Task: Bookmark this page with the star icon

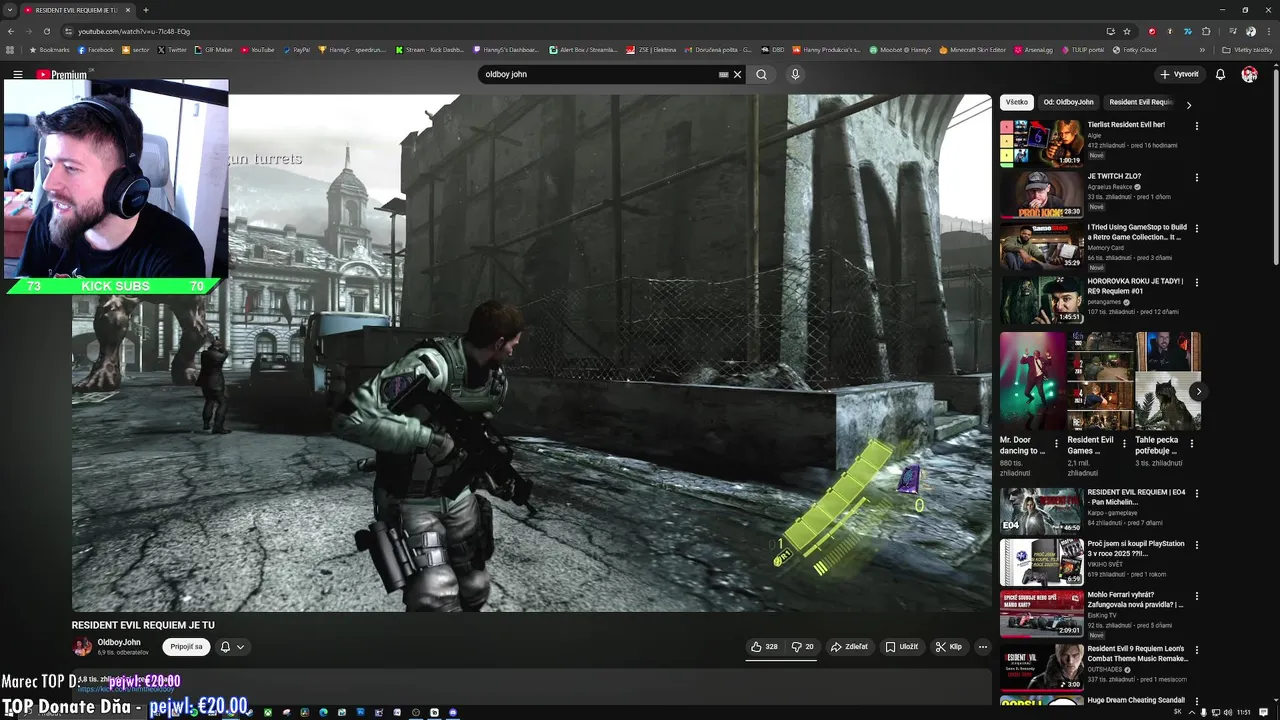Action: point(1127,31)
